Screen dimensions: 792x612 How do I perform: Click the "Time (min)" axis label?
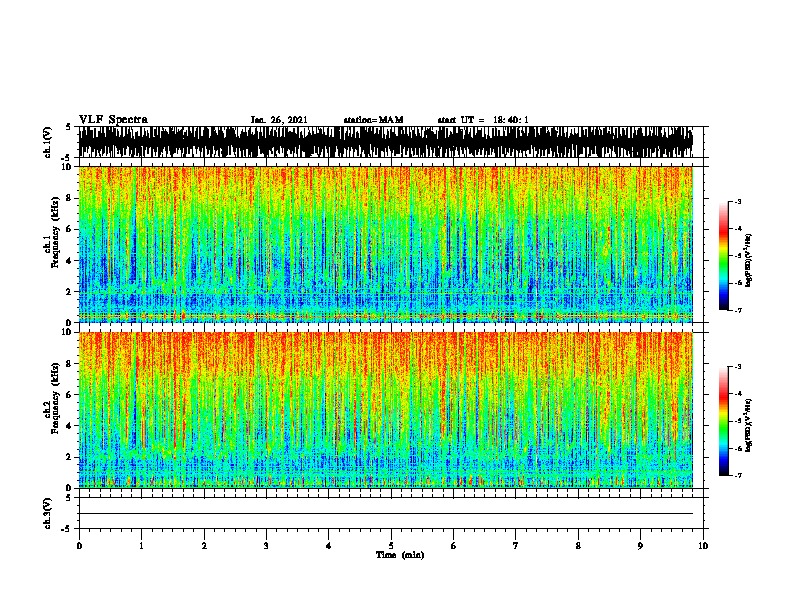coord(400,555)
